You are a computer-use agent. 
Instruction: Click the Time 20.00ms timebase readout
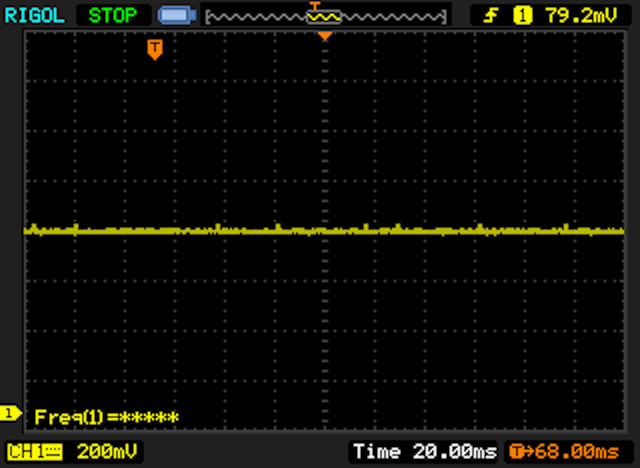coord(425,452)
